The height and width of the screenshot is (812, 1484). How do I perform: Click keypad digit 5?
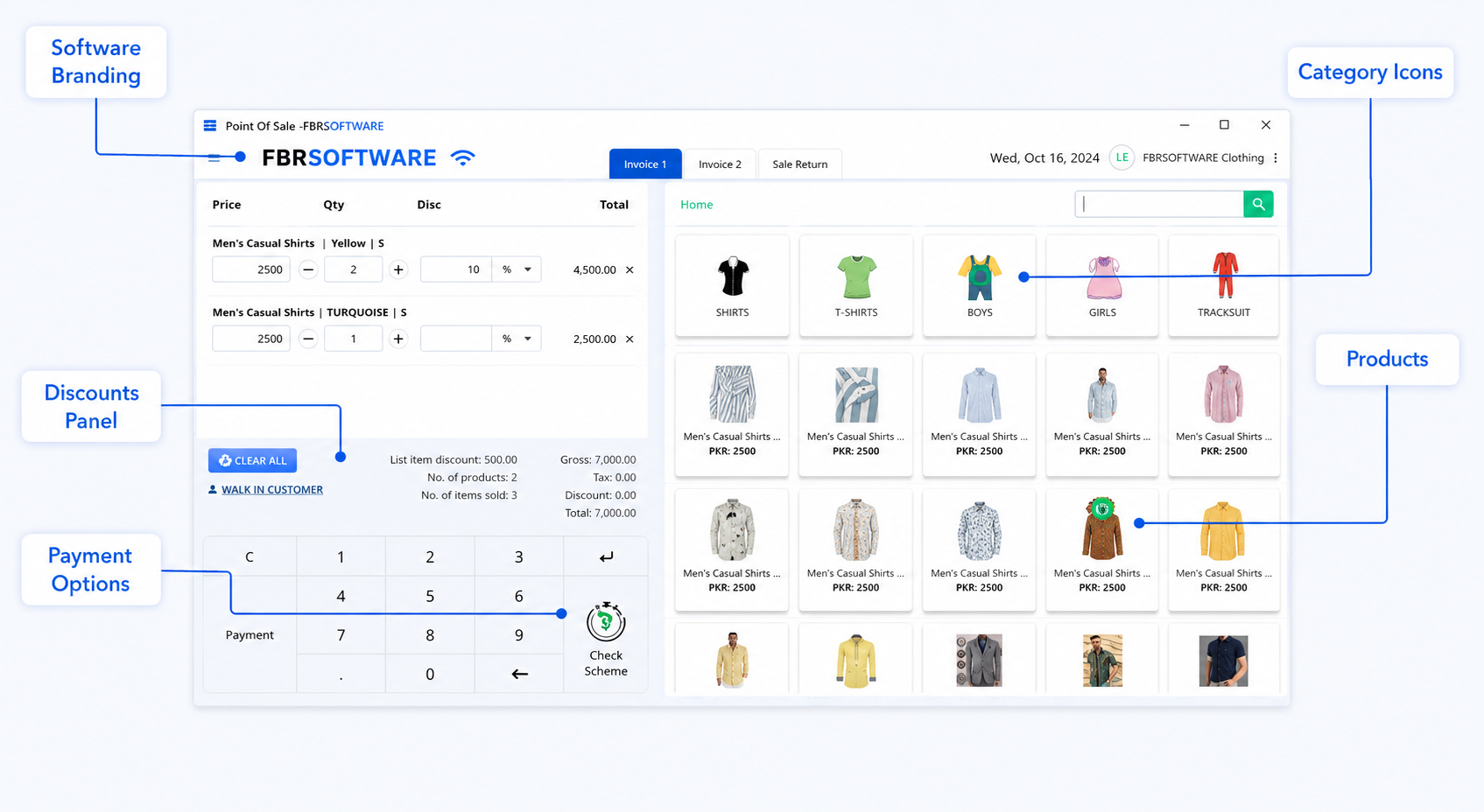430,596
